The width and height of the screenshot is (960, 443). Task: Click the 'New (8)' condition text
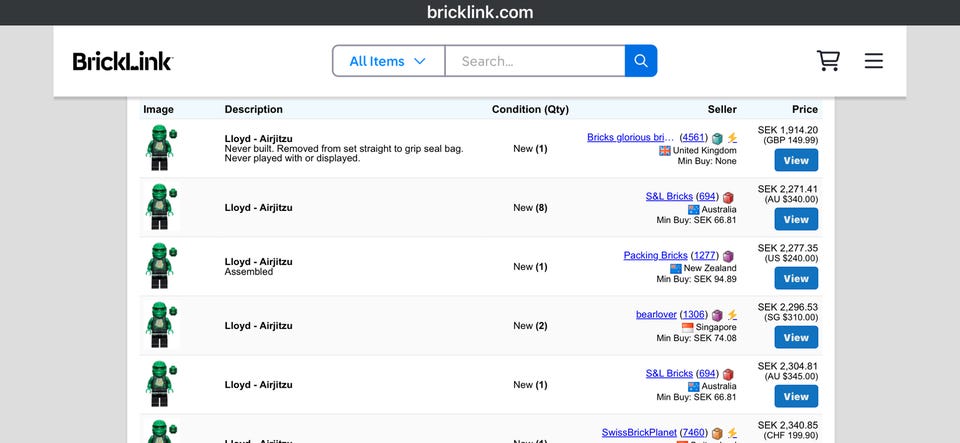(x=530, y=208)
